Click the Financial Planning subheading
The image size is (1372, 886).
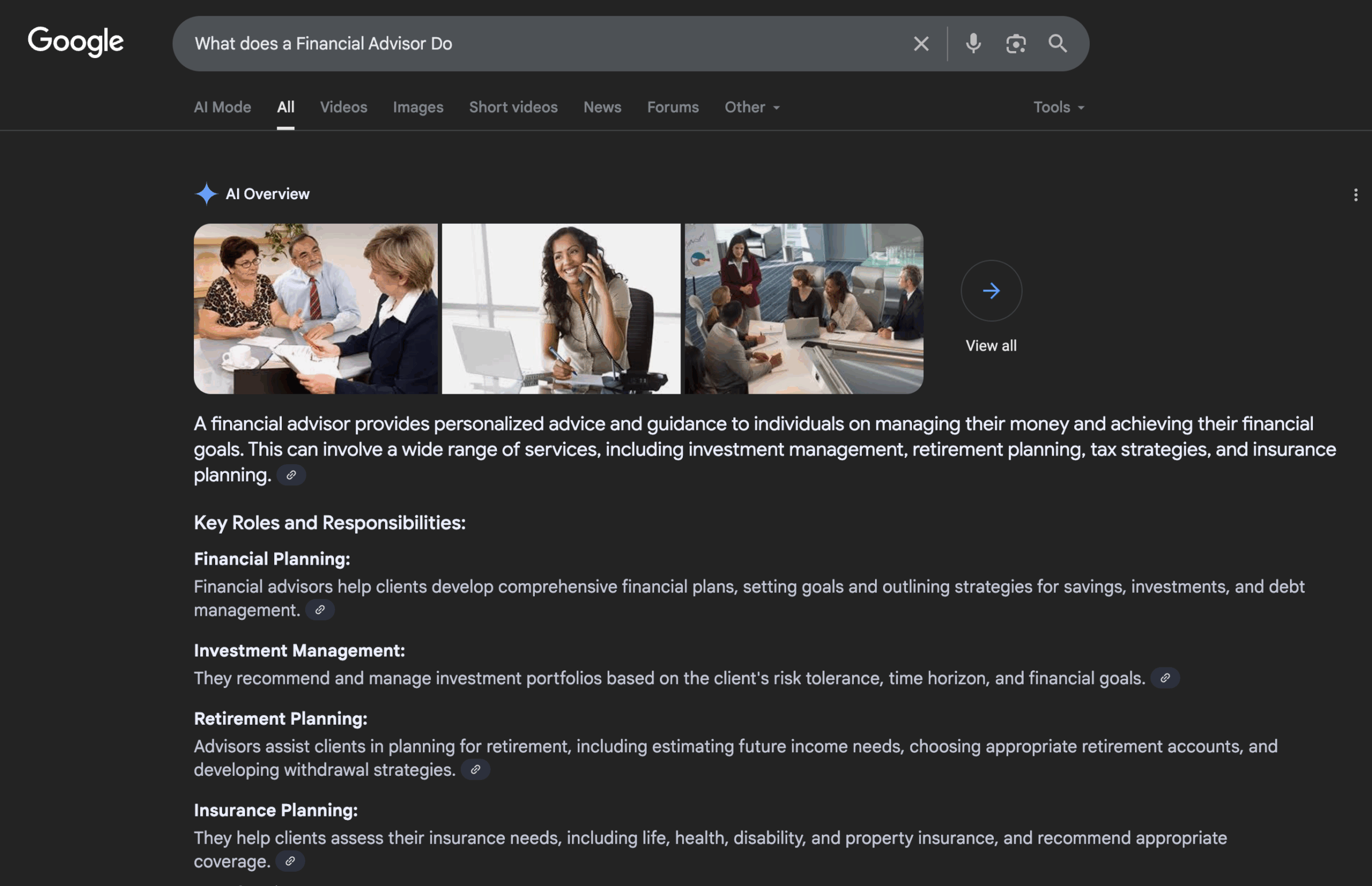(272, 559)
